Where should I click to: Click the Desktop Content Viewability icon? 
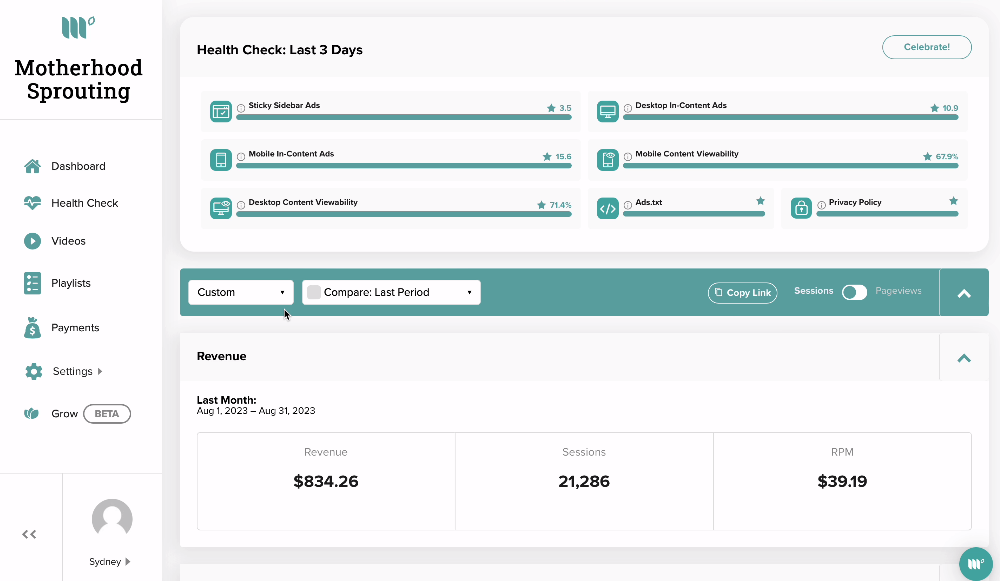221,208
